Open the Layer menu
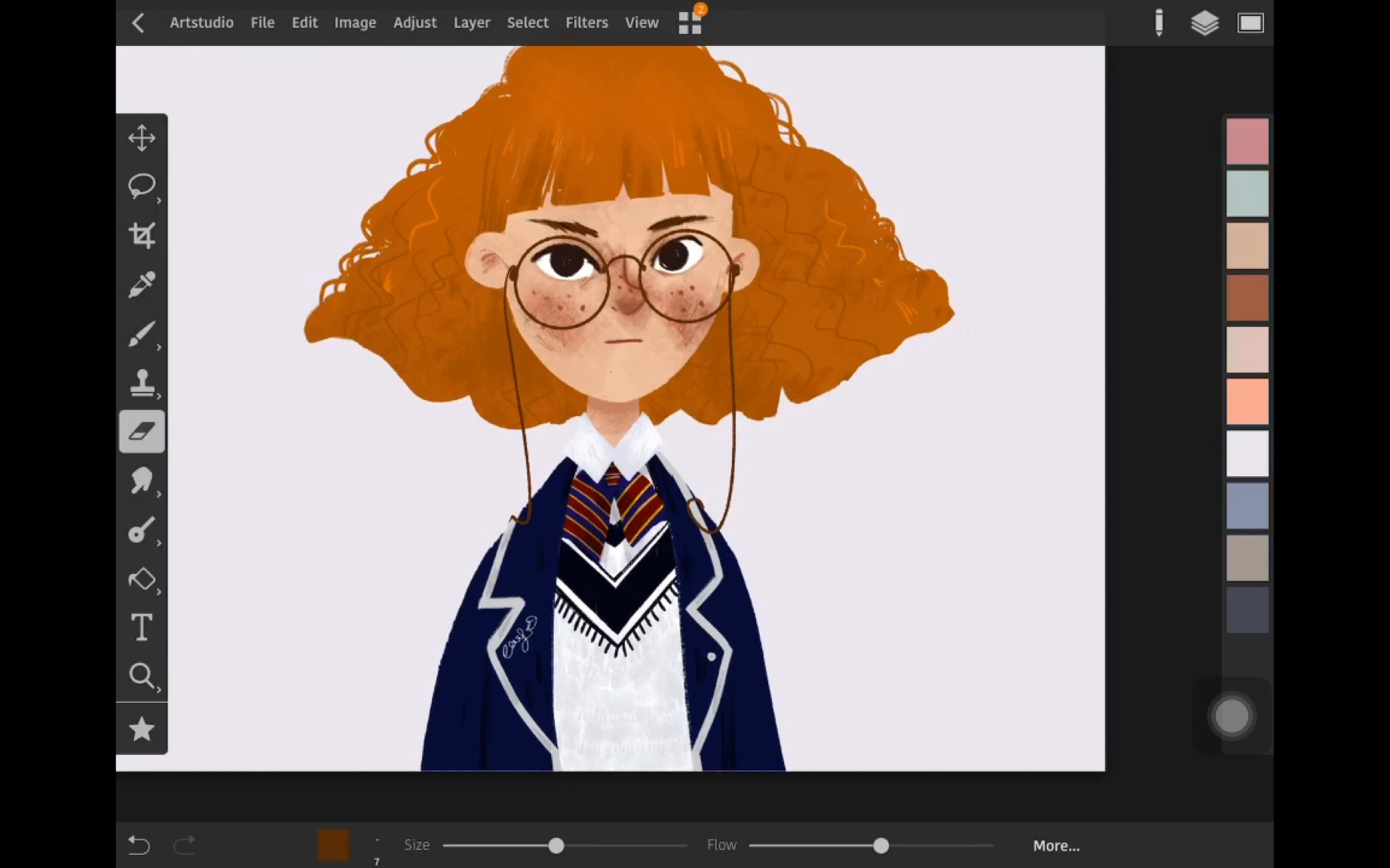Image resolution: width=1390 pixels, height=868 pixels. click(x=472, y=23)
